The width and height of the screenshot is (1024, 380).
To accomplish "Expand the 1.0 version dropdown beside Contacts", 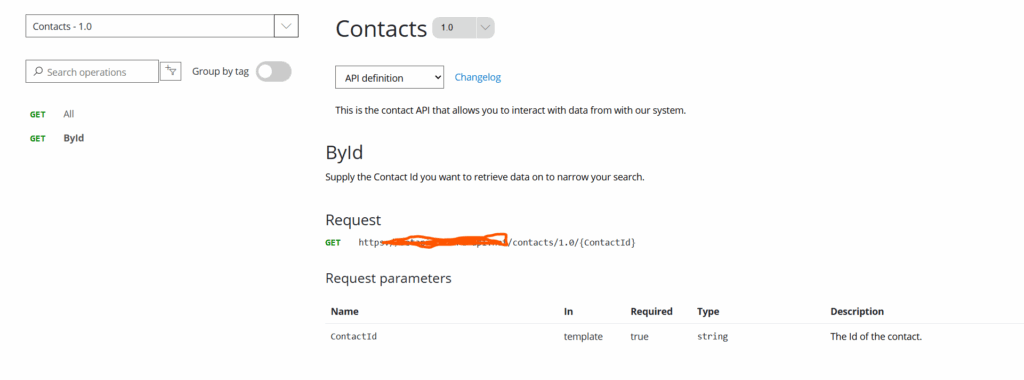I will (x=485, y=27).
